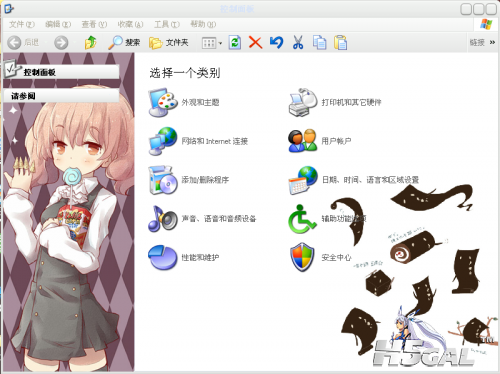Open Printers and Other Hardware icon
Image resolution: width=500 pixels, height=374 pixels.
[303, 102]
